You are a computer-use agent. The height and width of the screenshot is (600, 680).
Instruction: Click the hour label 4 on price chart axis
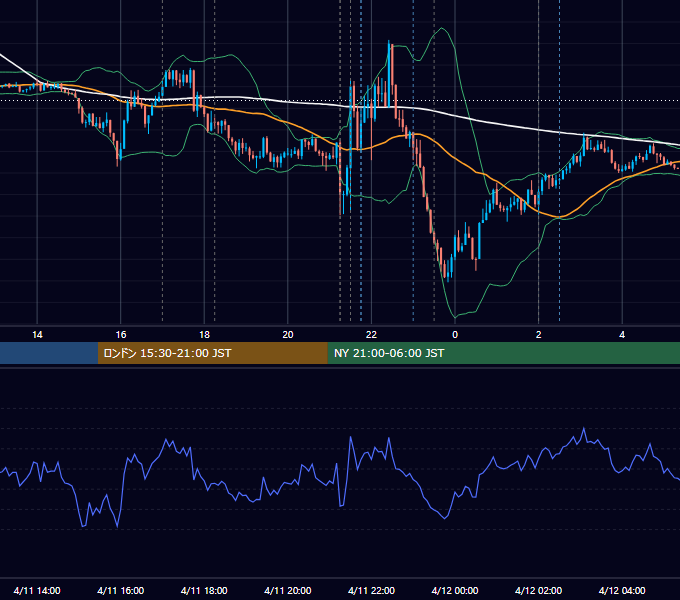point(622,335)
